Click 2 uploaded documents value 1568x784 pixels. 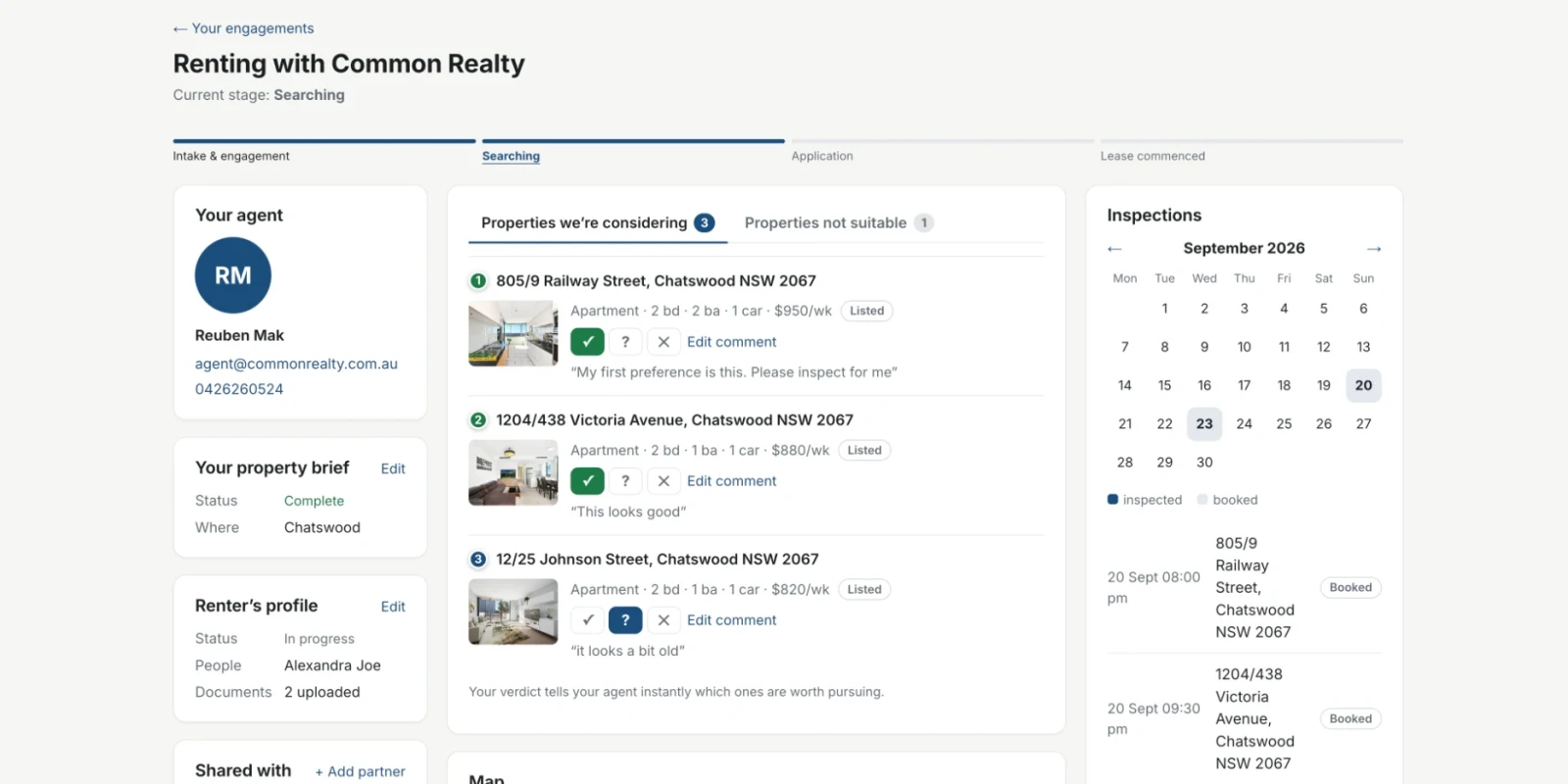[322, 692]
